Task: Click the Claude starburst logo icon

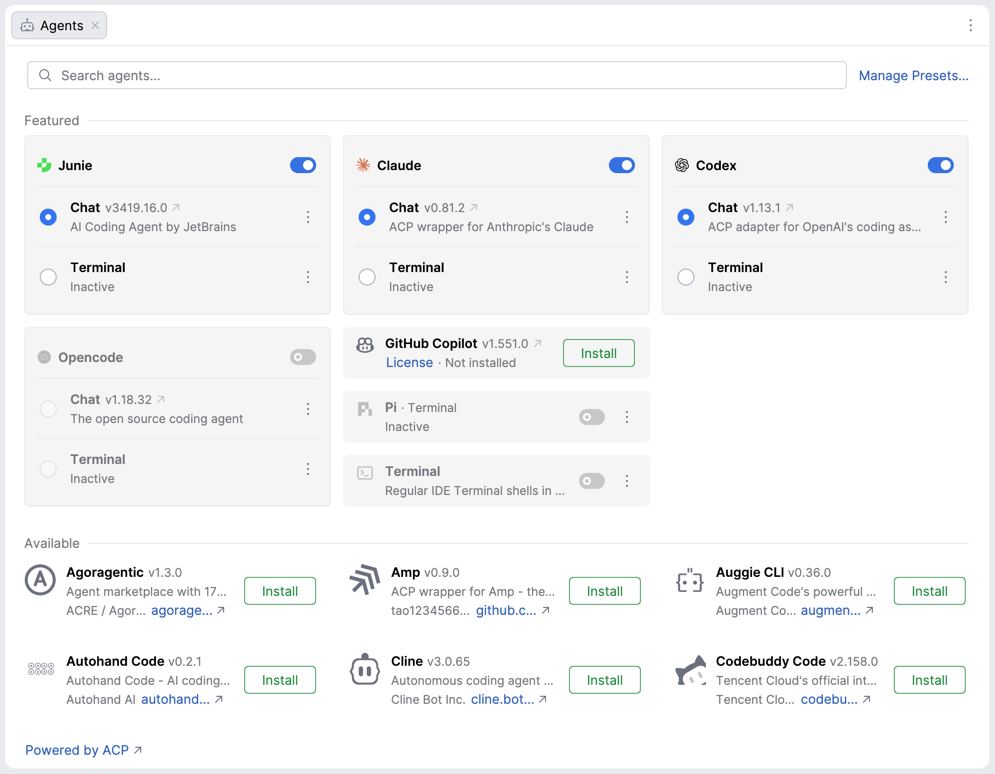Action: click(x=363, y=166)
